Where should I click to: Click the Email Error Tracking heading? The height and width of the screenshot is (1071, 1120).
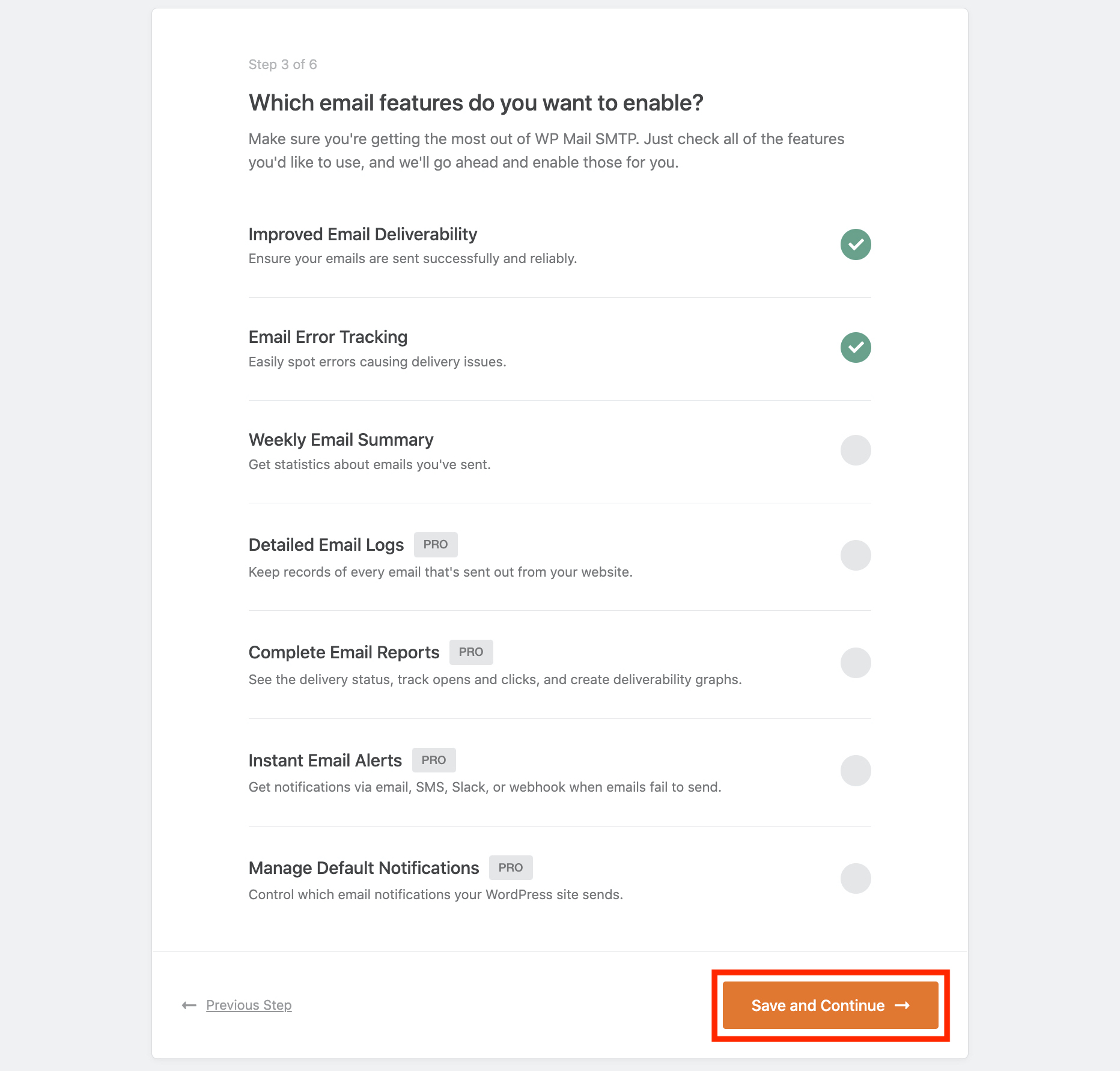[328, 337]
